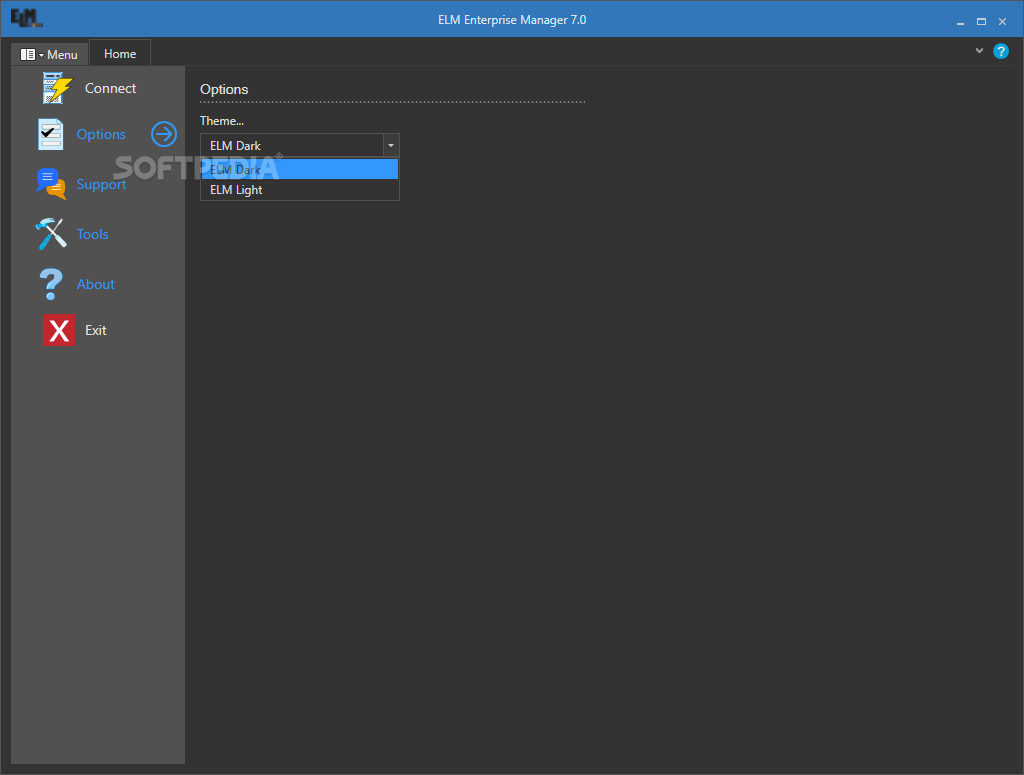Click the red Exit X icon
1024x775 pixels.
(x=59, y=330)
